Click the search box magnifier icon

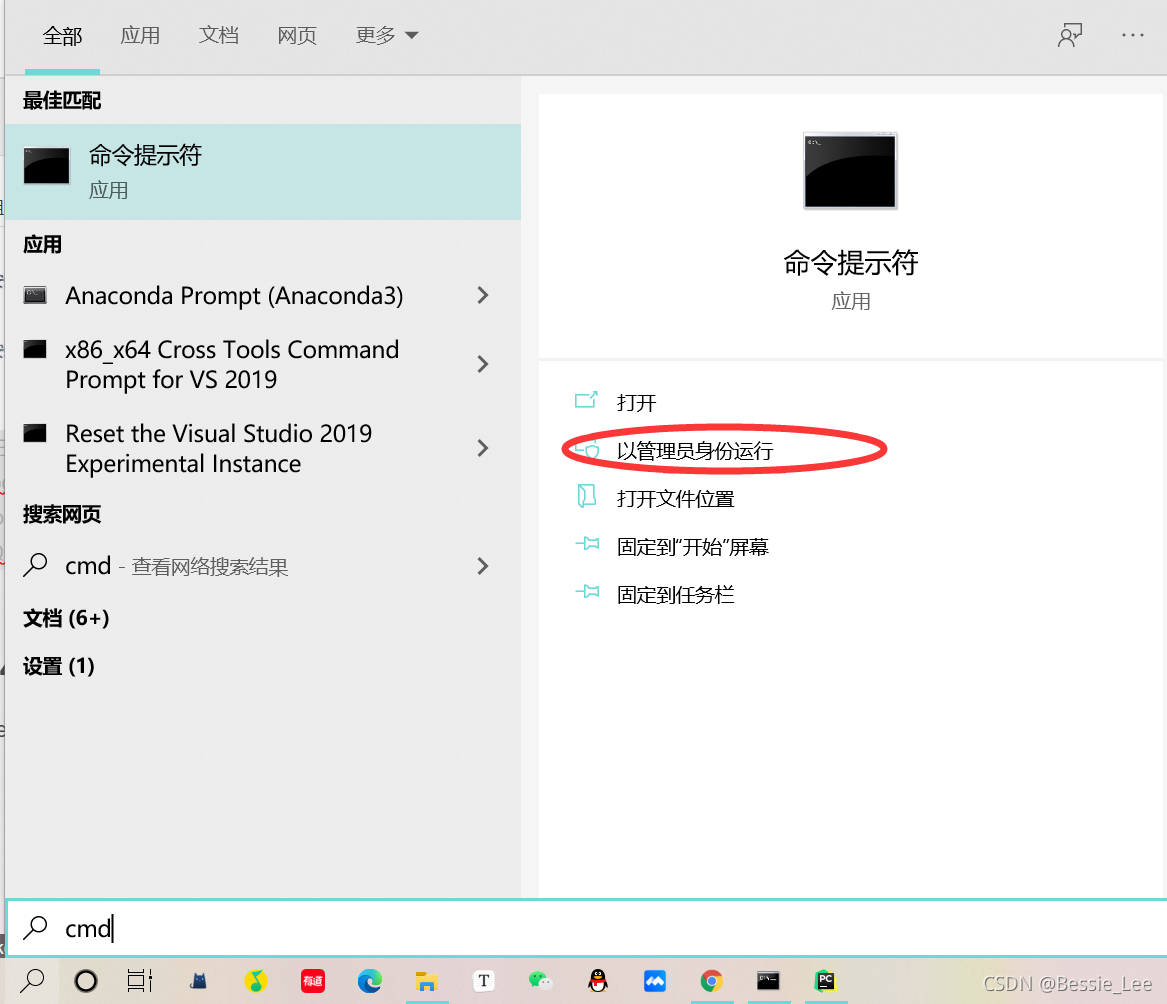[x=35, y=928]
